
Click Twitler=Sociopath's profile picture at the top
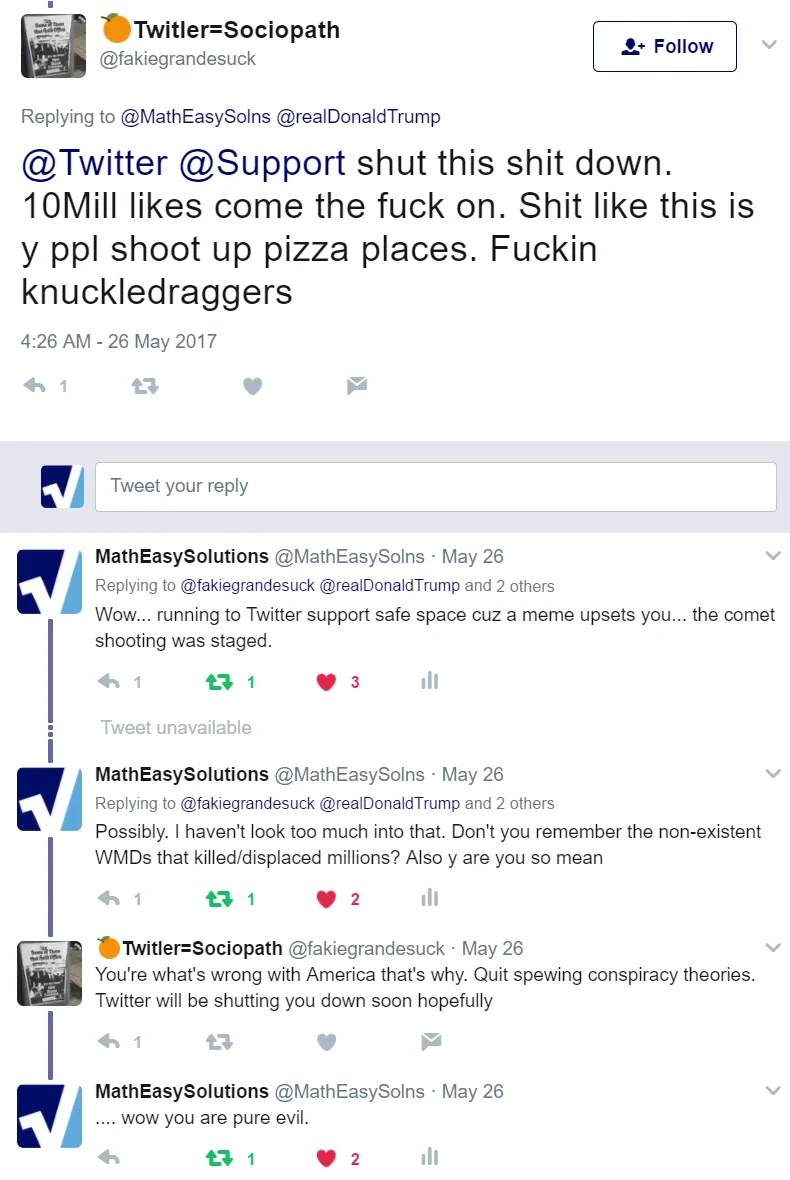click(53, 46)
